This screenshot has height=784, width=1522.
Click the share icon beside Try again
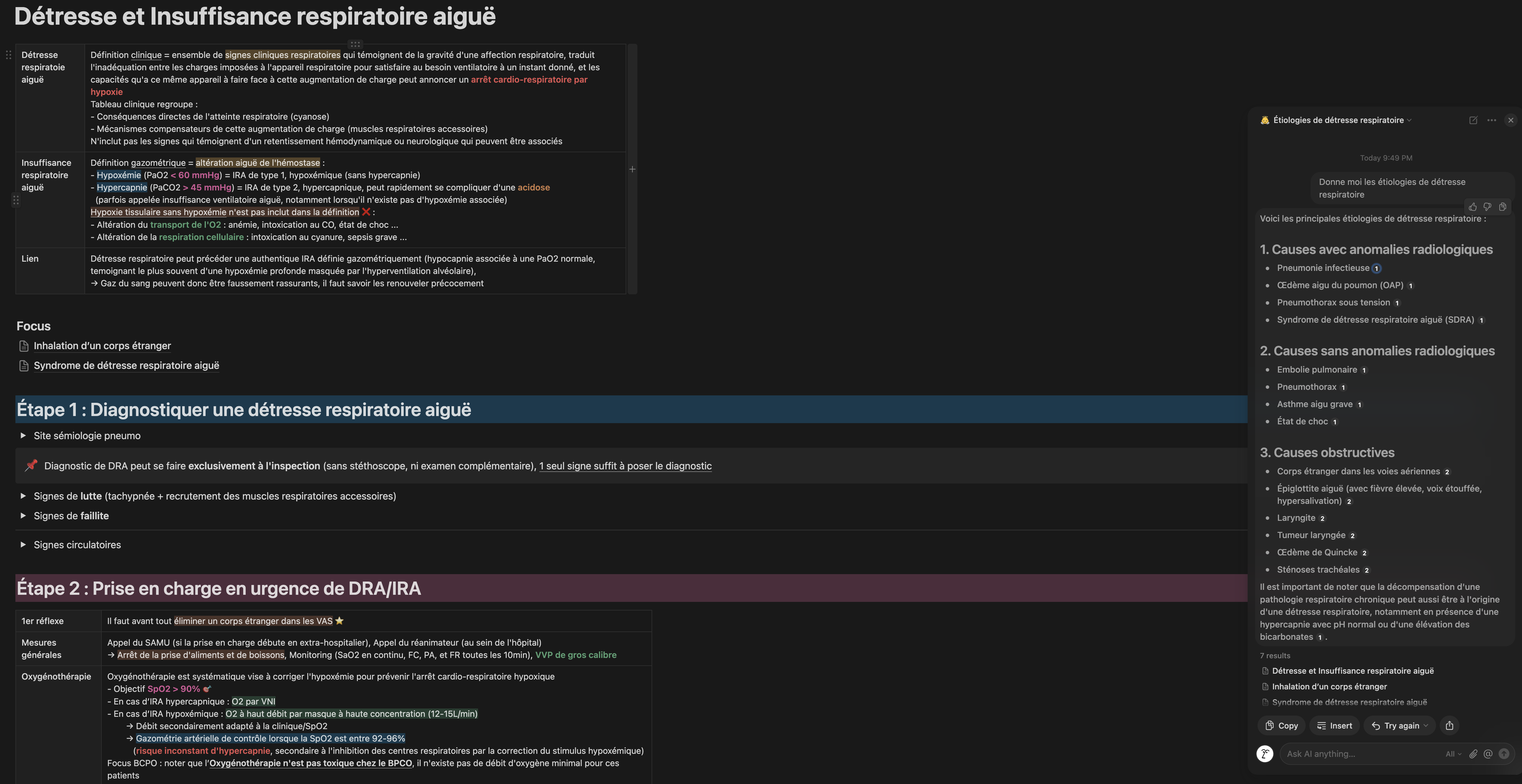(1449, 725)
